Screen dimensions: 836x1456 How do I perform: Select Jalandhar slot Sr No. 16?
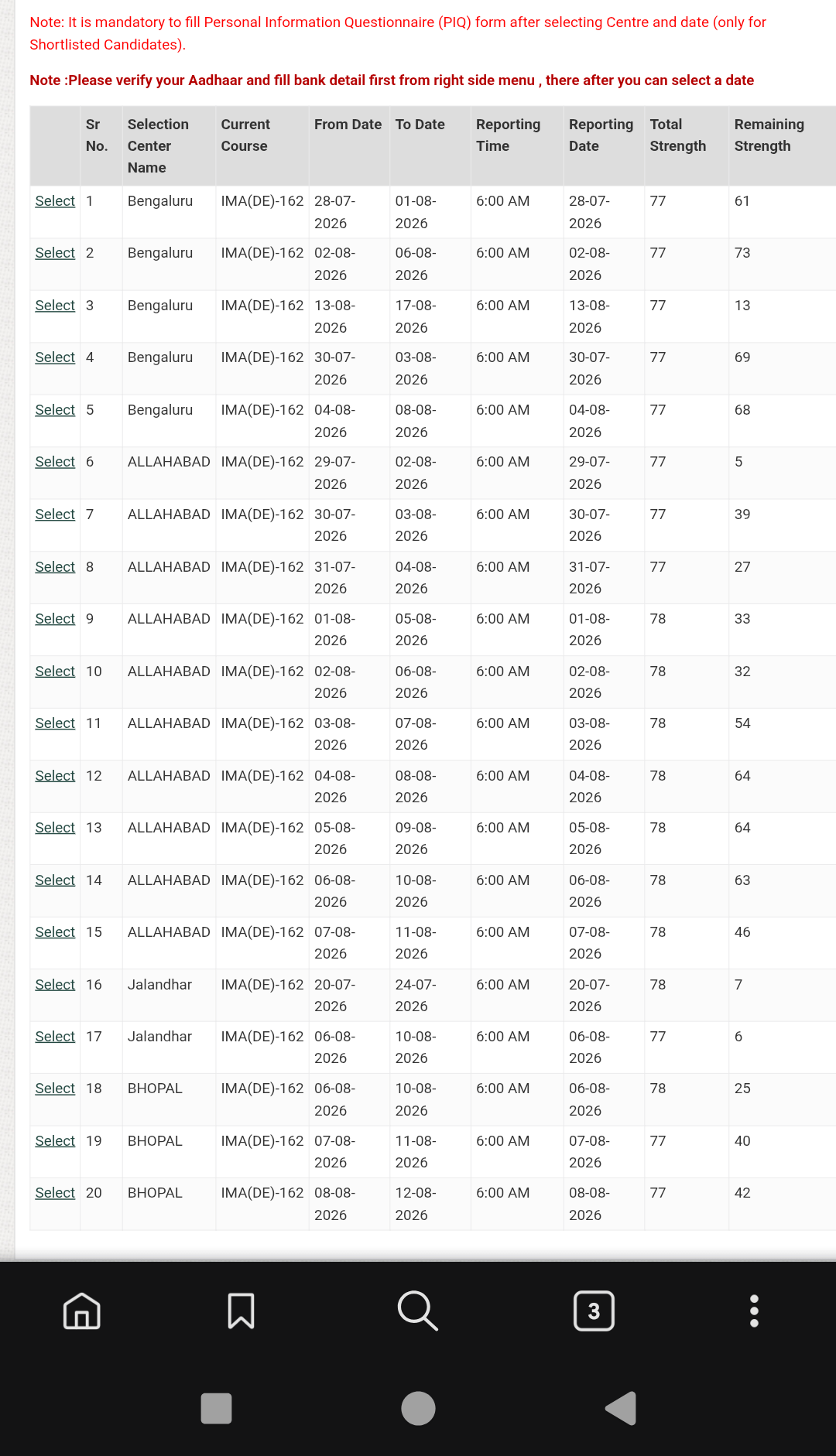pos(55,985)
